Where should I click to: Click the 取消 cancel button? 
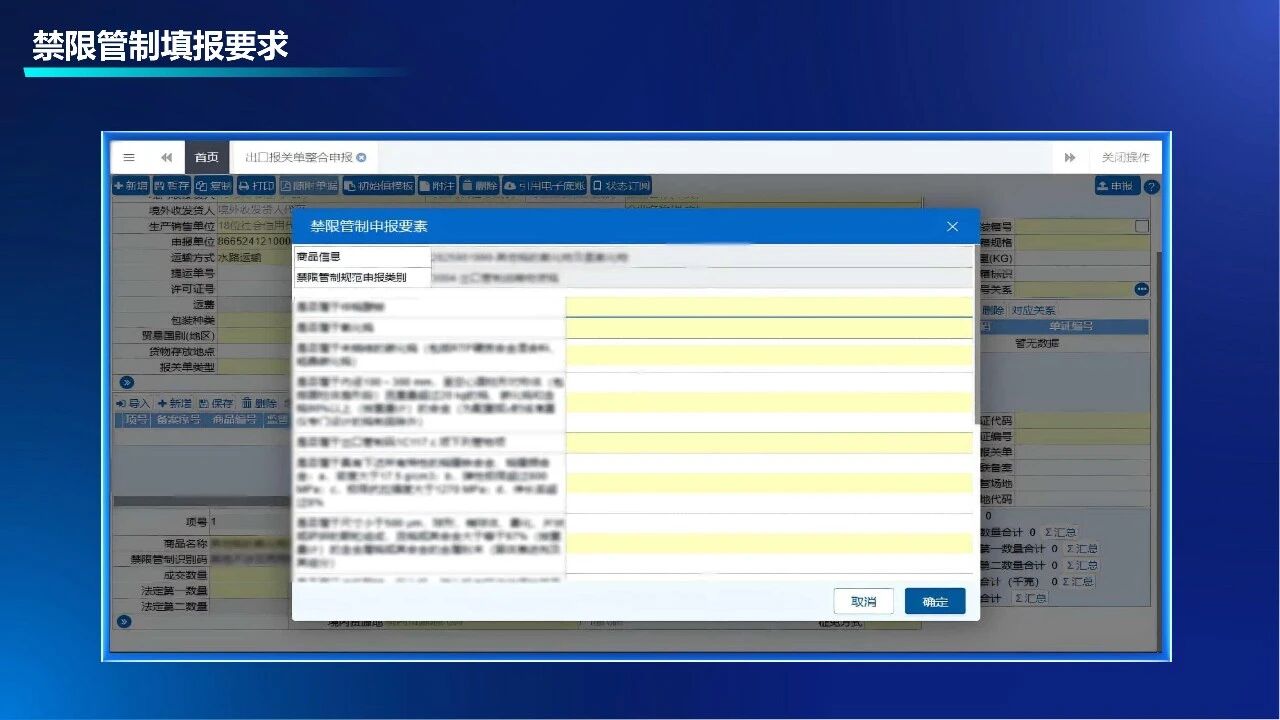coord(864,601)
